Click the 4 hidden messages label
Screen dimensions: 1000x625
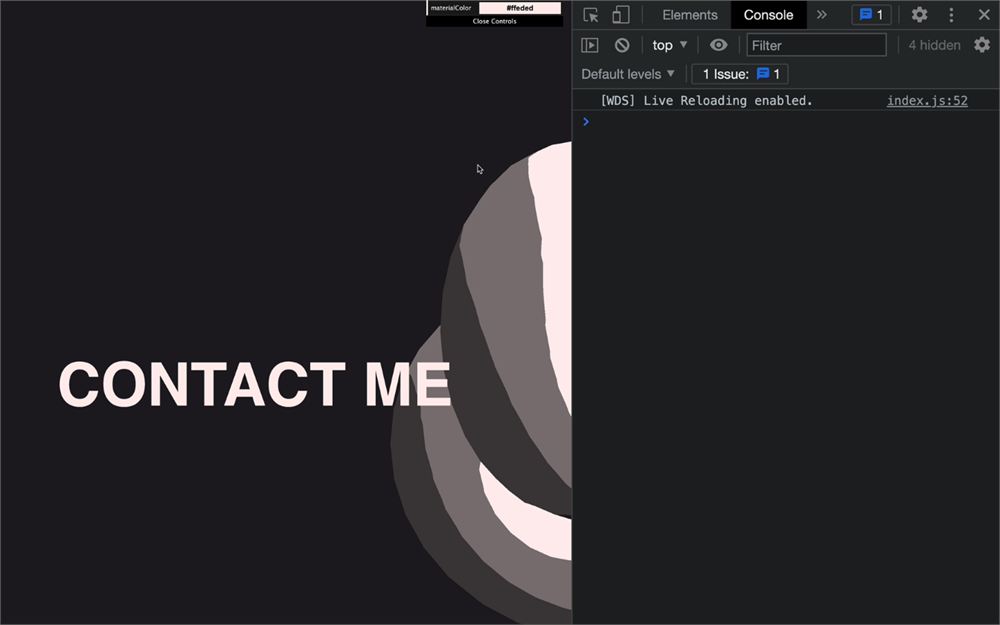(x=934, y=45)
